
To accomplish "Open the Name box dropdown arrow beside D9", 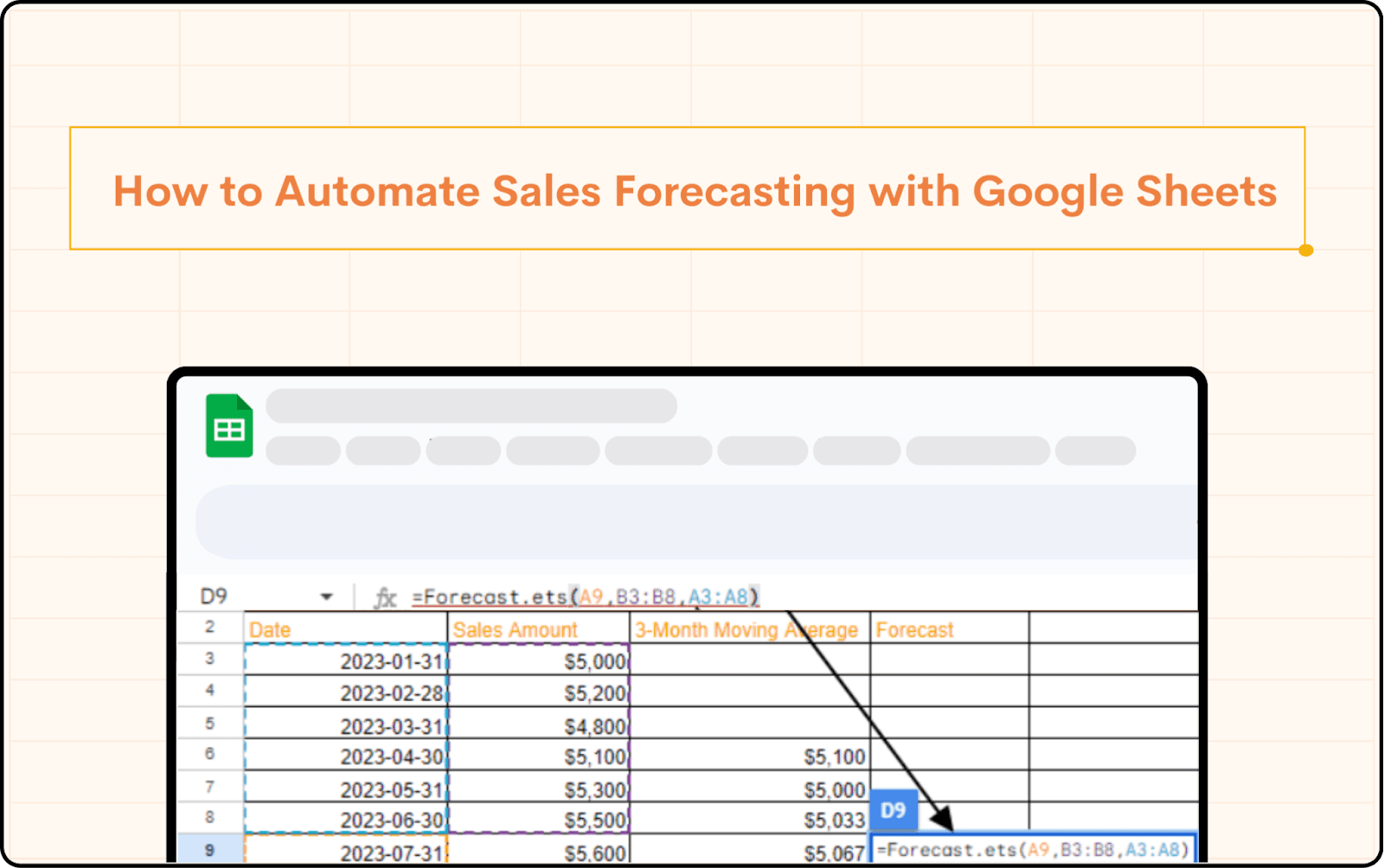I will pyautogui.click(x=326, y=597).
